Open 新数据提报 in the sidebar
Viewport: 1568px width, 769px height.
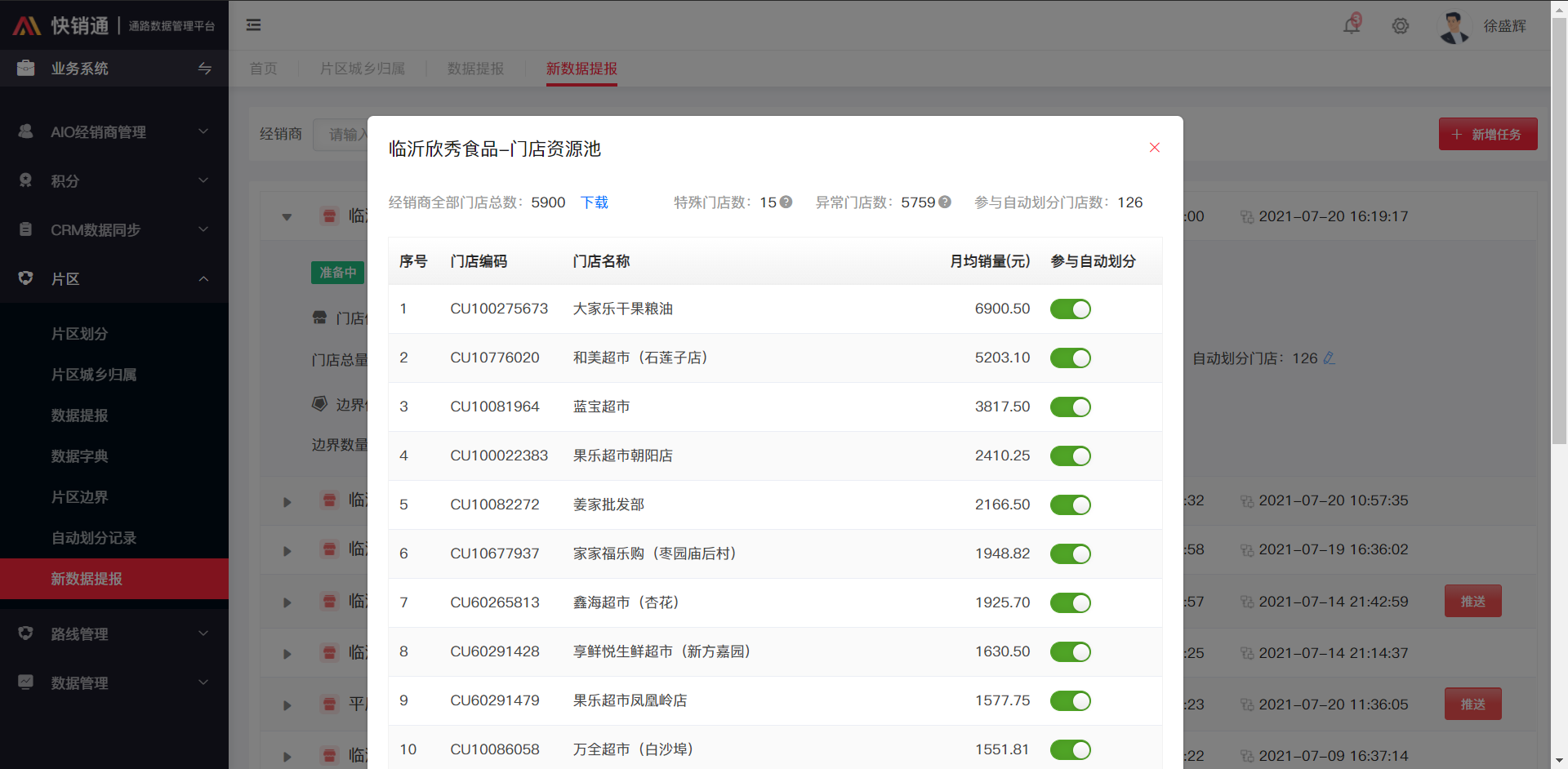point(87,579)
